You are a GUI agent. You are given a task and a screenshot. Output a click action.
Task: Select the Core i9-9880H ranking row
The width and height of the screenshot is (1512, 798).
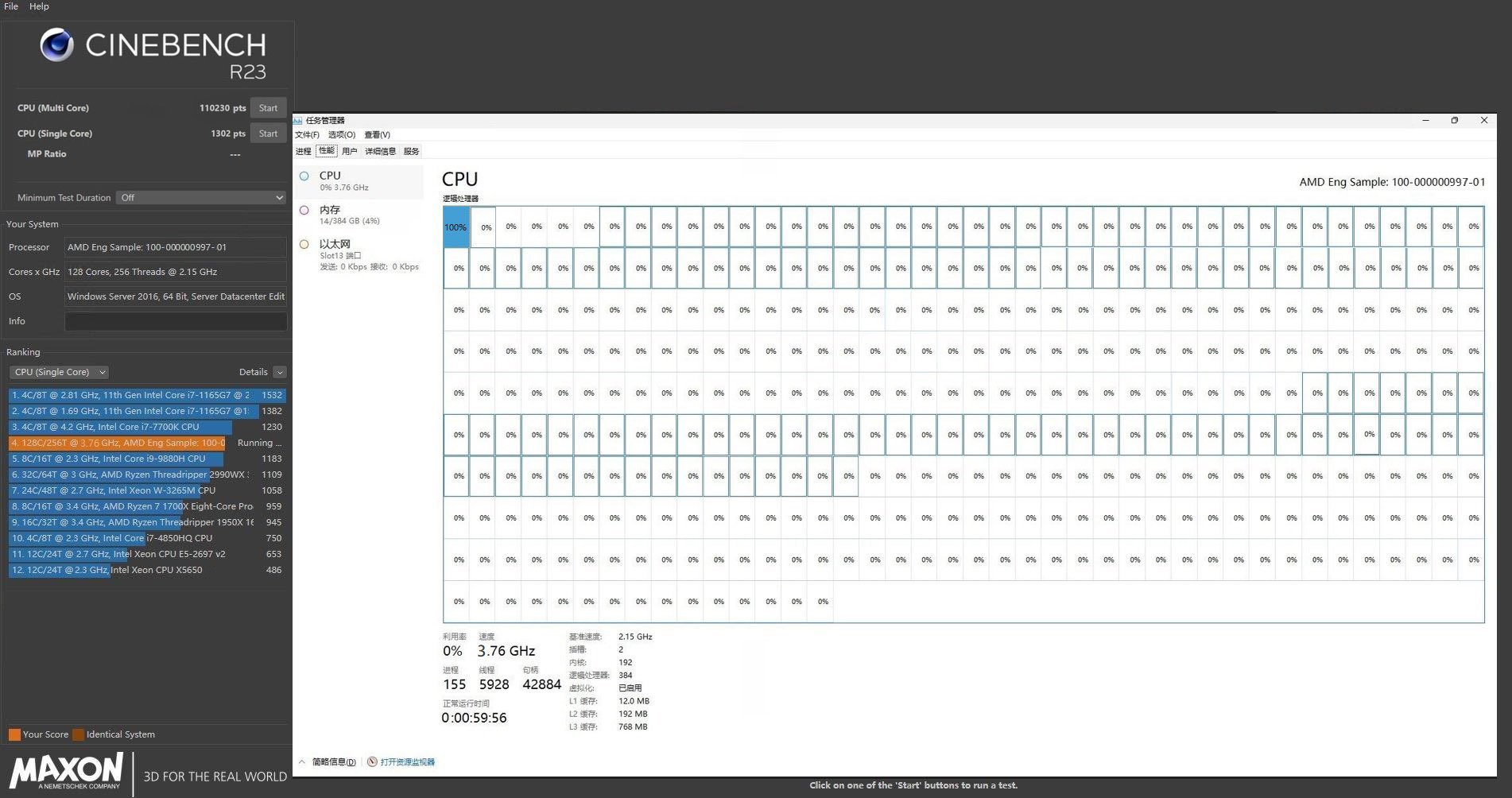coord(146,459)
